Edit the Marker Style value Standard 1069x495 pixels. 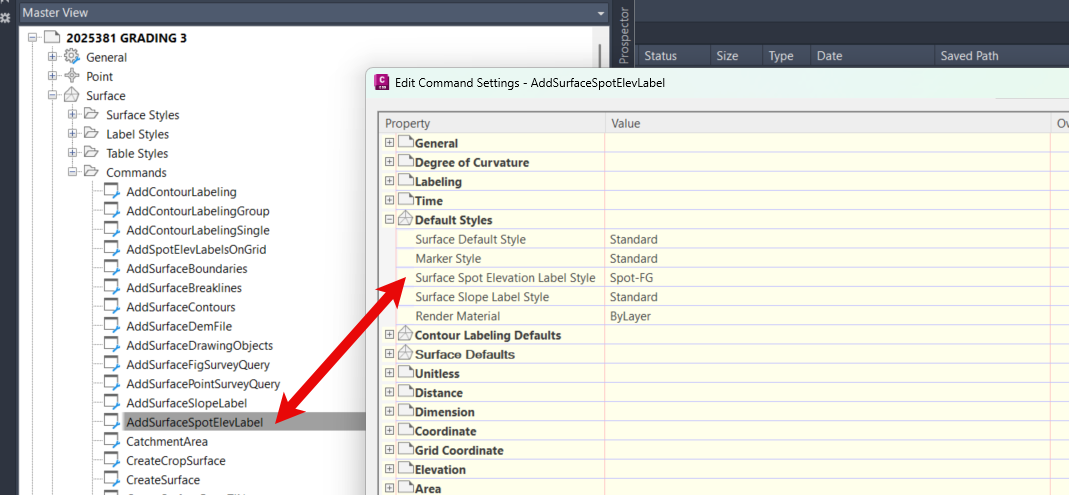tap(828, 258)
